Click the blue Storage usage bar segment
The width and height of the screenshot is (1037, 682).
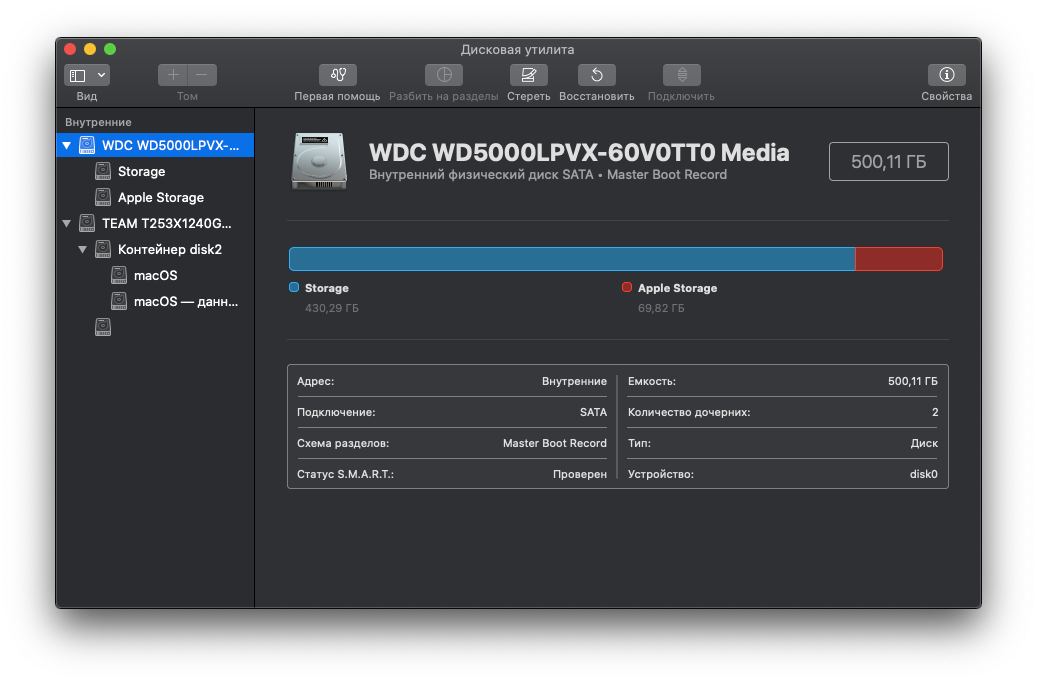[x=572, y=259]
